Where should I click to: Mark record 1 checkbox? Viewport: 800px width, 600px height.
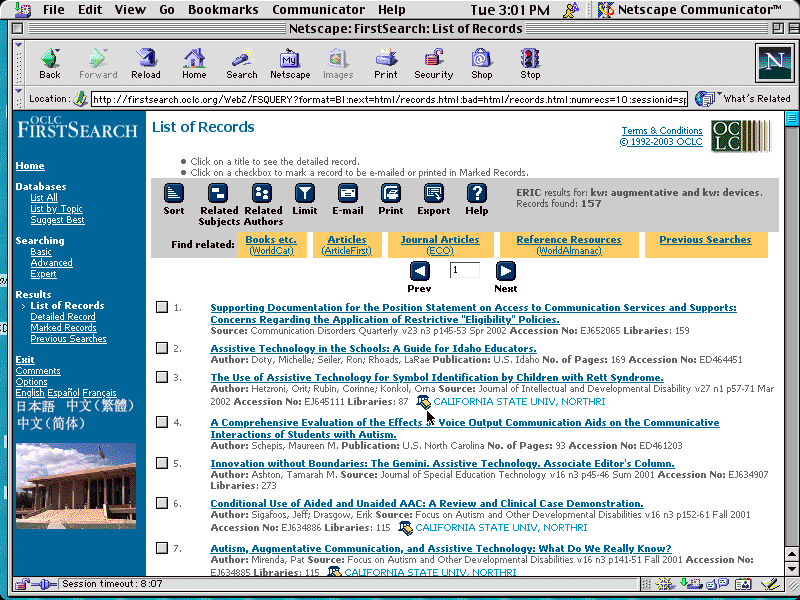tap(162, 307)
